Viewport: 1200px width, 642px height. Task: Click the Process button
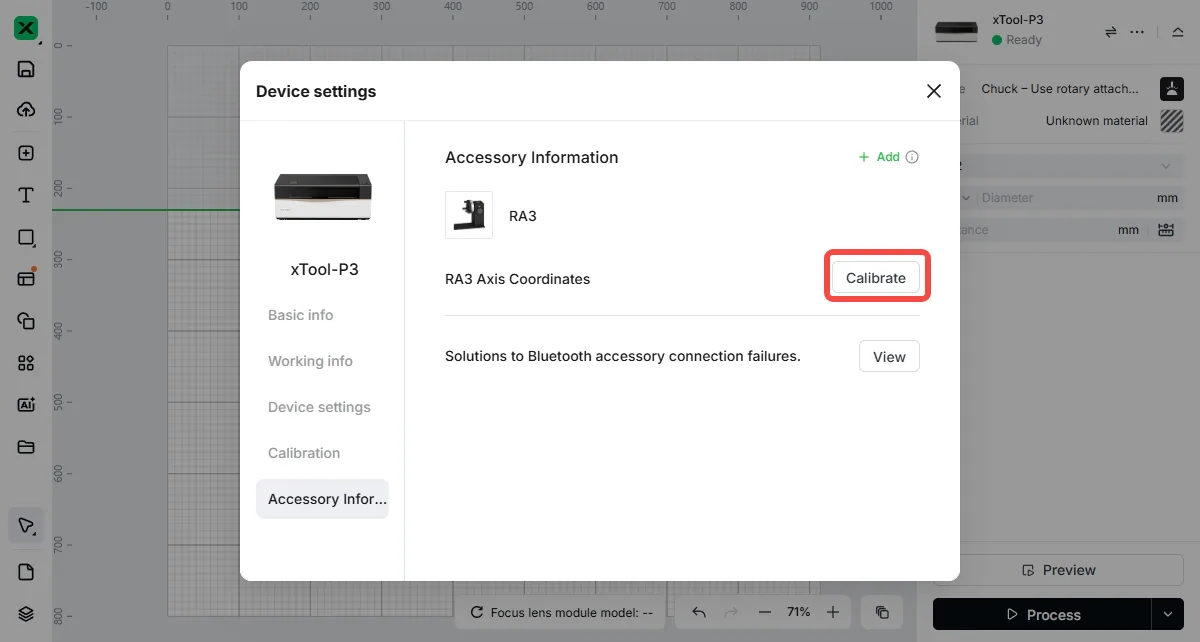click(1042, 614)
